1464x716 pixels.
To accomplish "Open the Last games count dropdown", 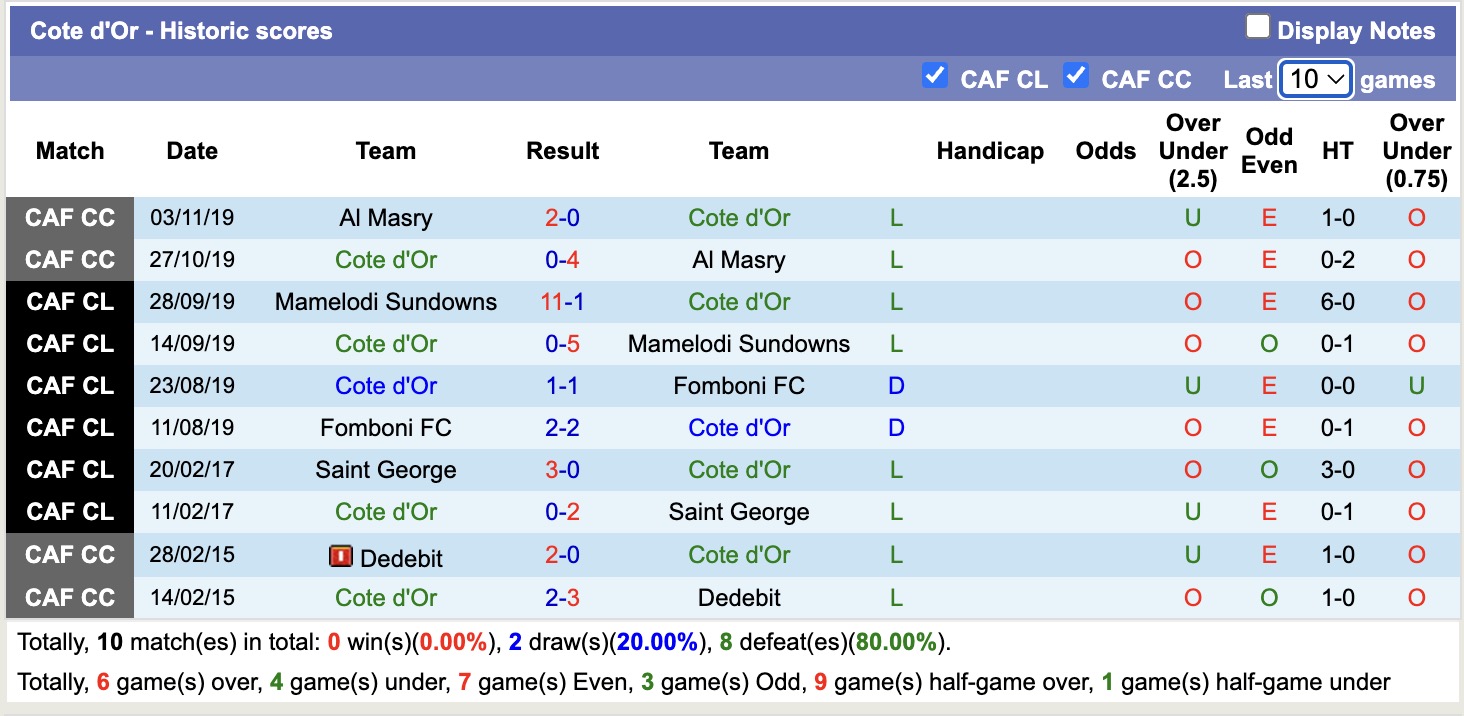I will pos(1316,79).
